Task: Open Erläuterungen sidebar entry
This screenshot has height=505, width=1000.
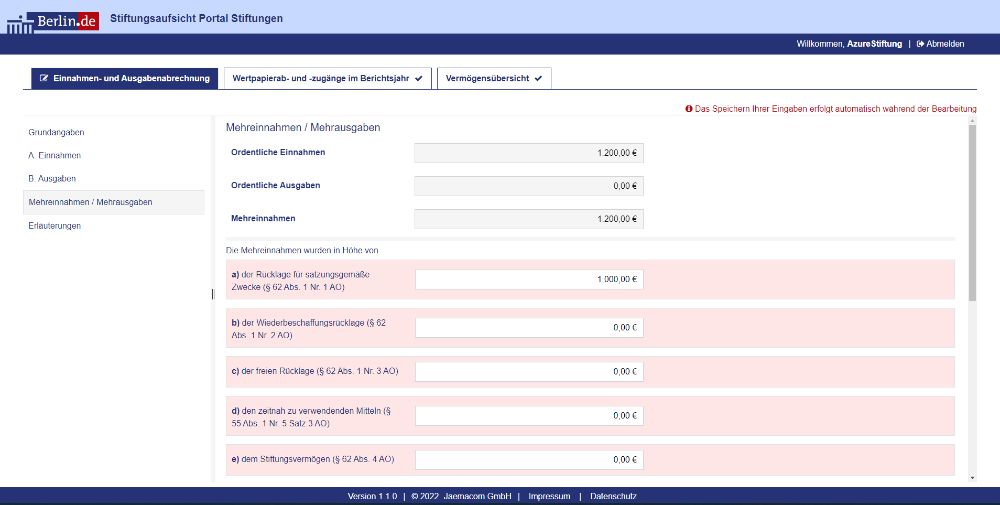Action: (x=55, y=226)
